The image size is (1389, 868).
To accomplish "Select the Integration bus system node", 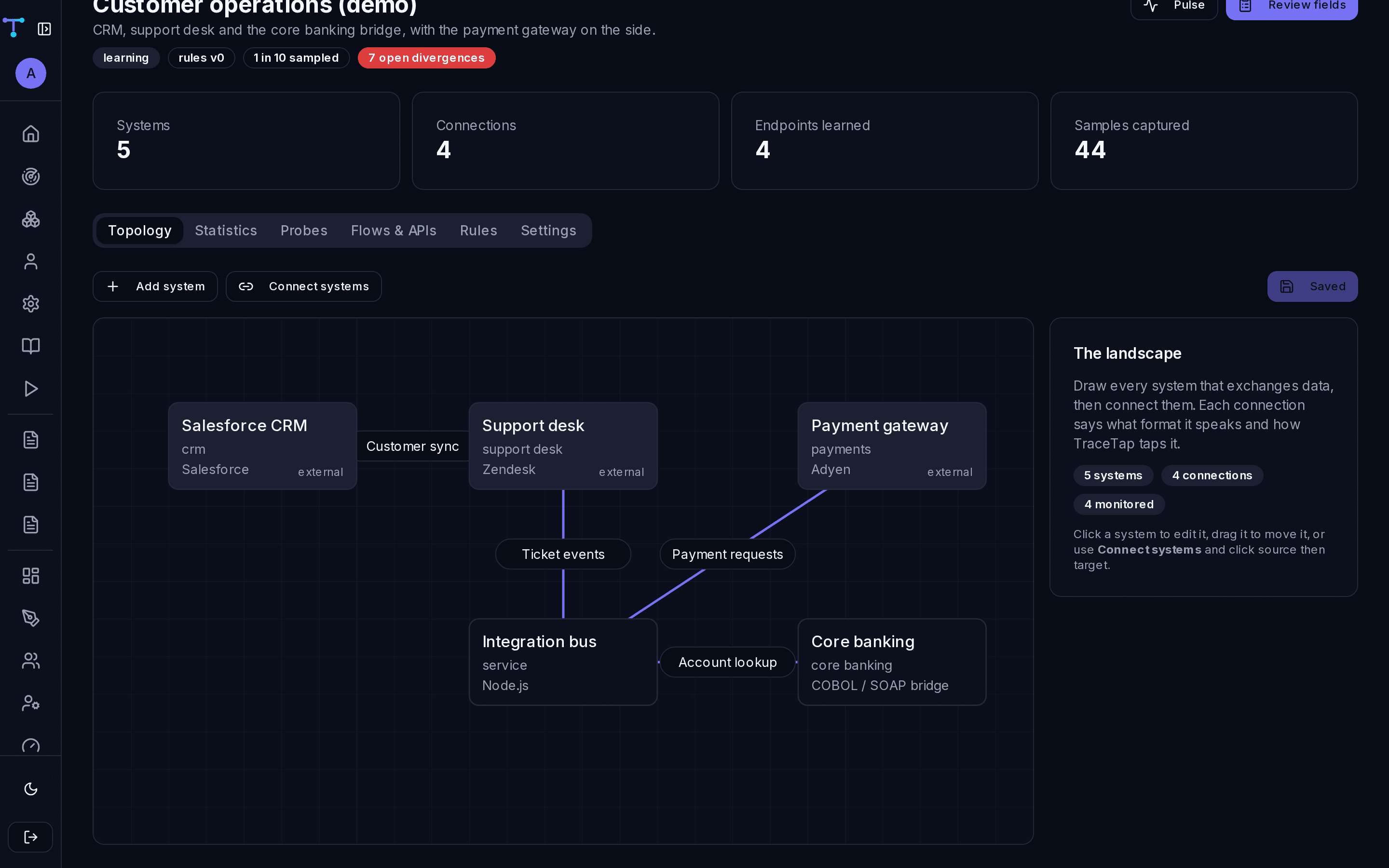I will [x=563, y=662].
